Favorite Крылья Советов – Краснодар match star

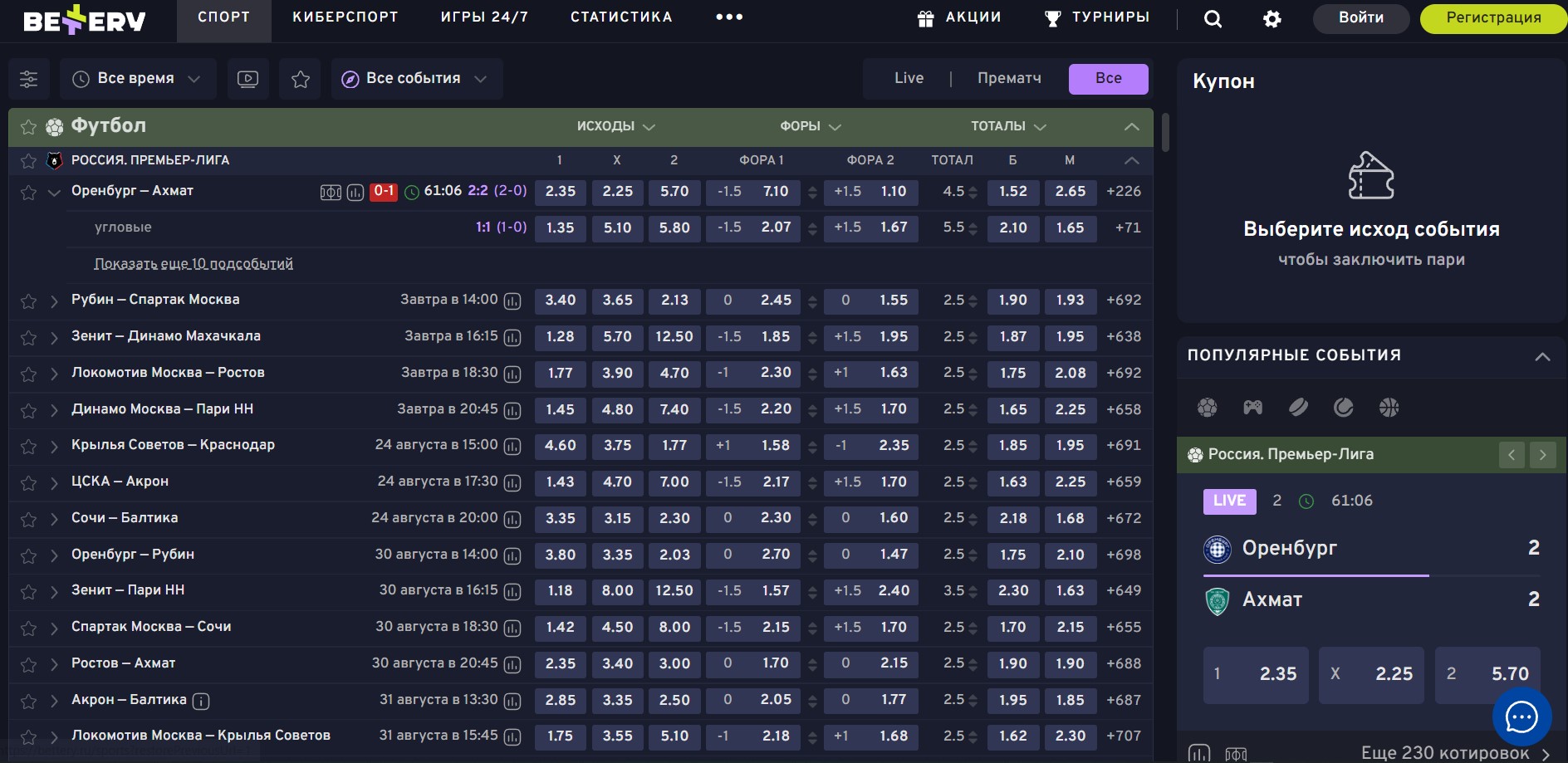tap(28, 447)
